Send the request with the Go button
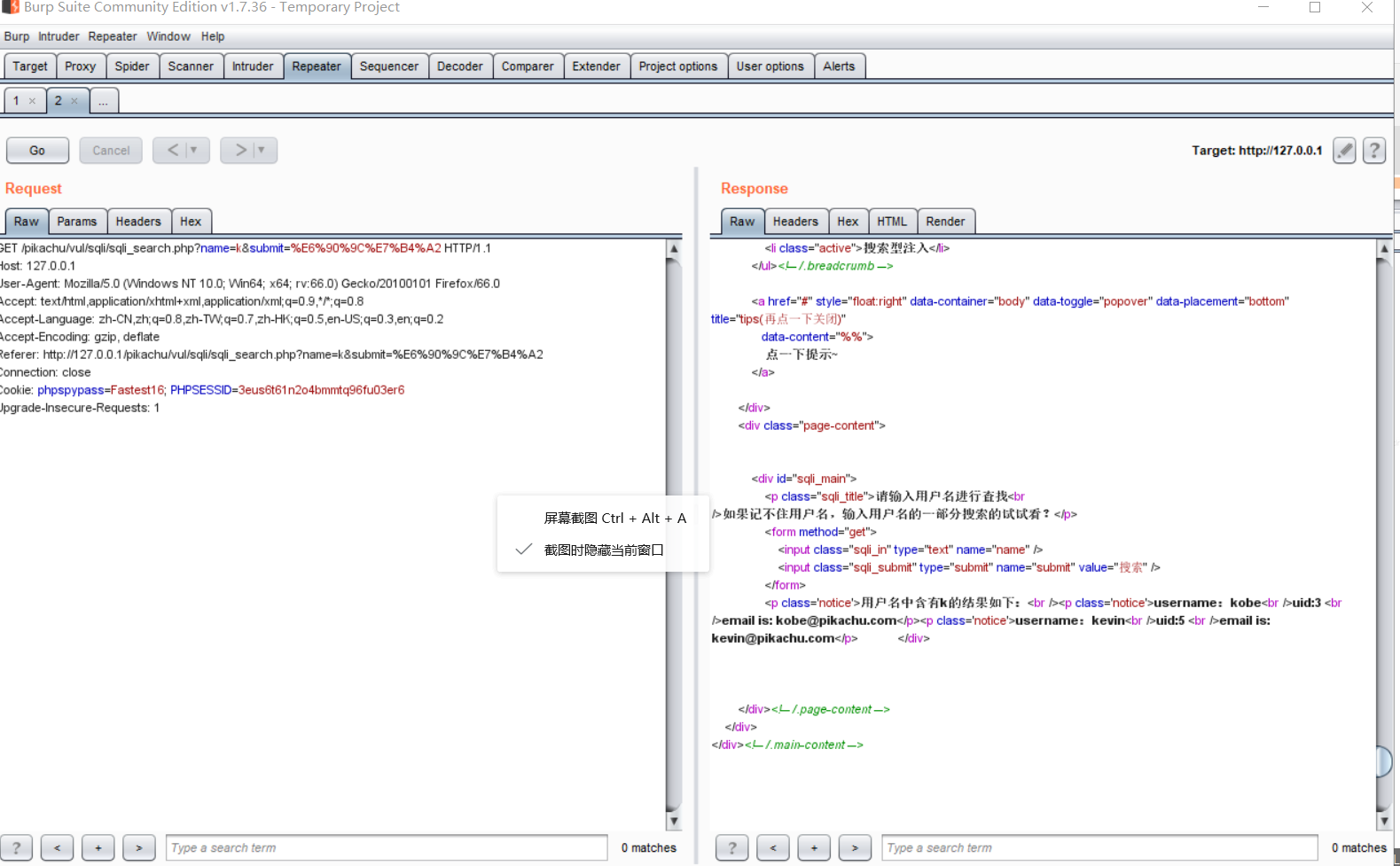The height and width of the screenshot is (866, 1400). point(37,151)
